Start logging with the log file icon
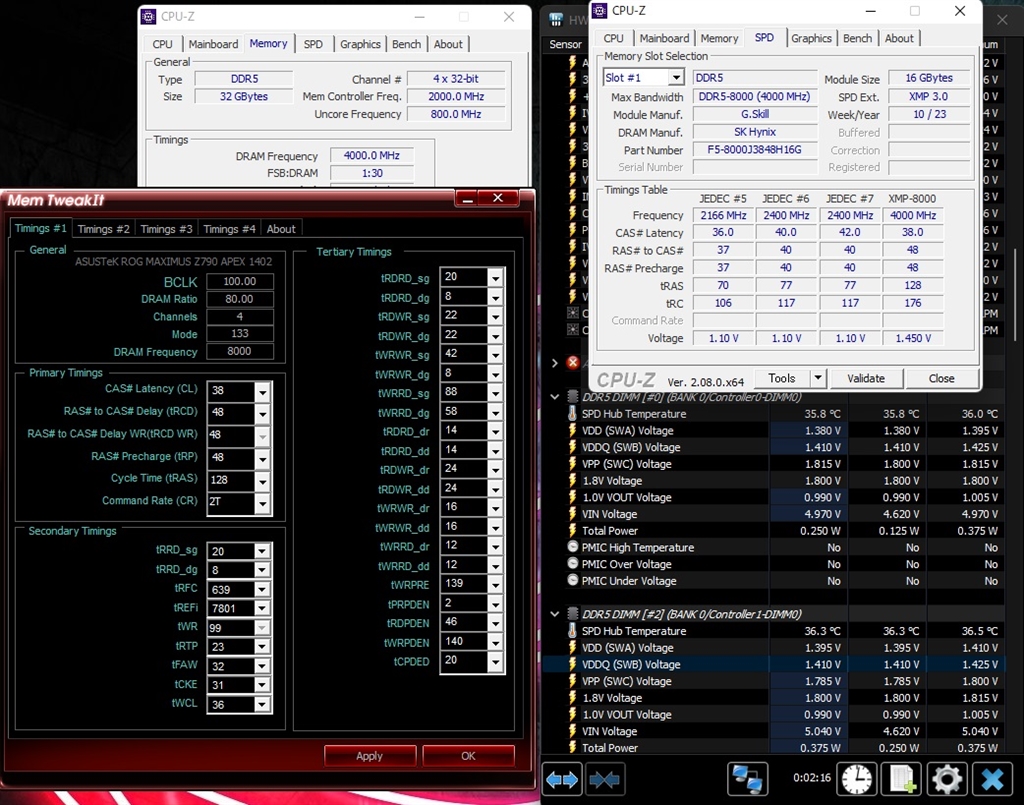The image size is (1024, 805). click(903, 778)
